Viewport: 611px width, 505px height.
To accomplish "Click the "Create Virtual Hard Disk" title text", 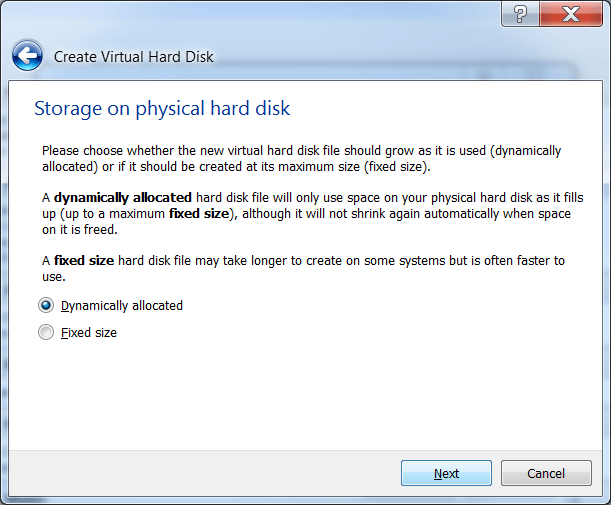I will pos(134,57).
